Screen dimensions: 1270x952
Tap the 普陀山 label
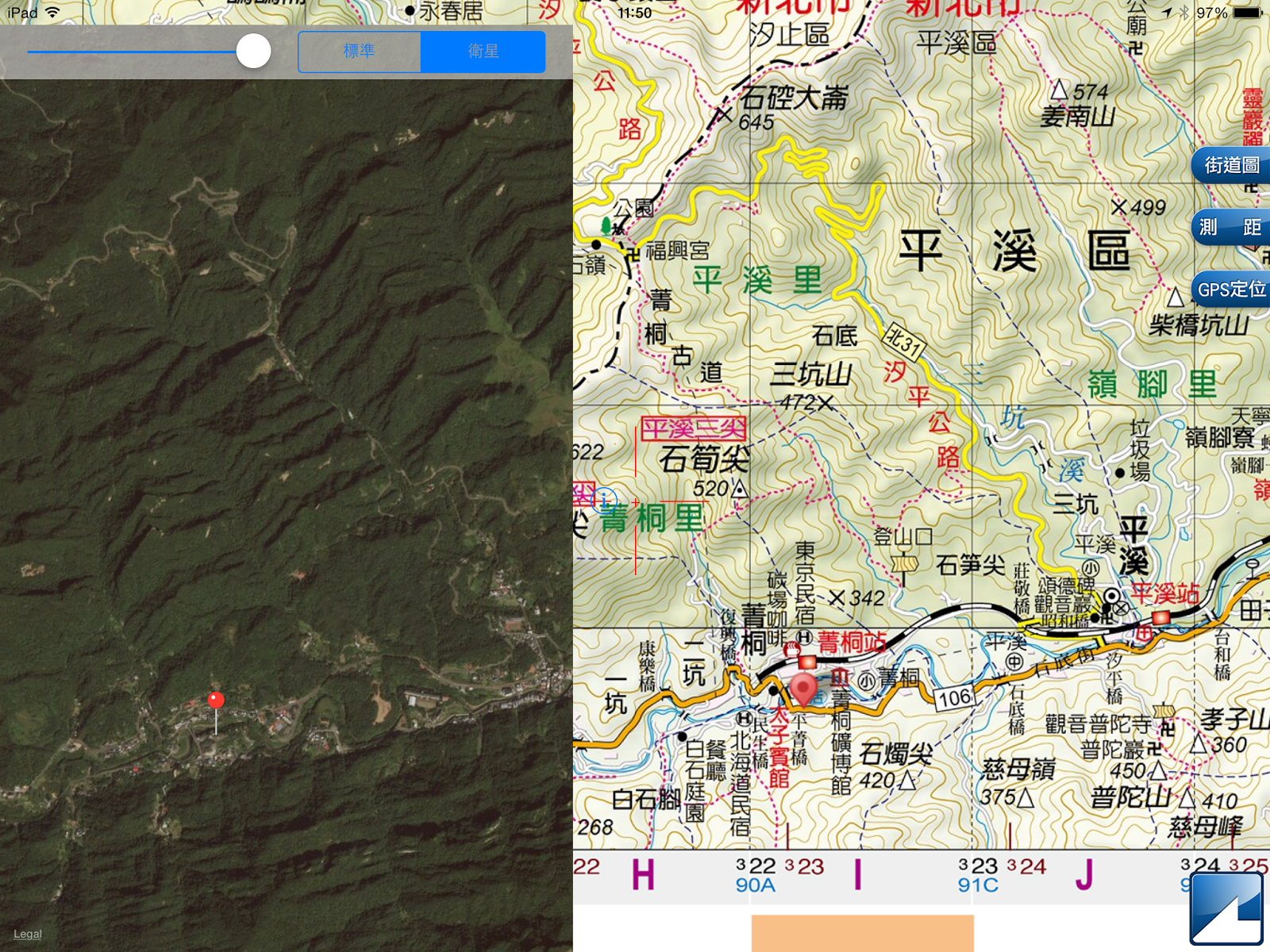coord(1130,797)
